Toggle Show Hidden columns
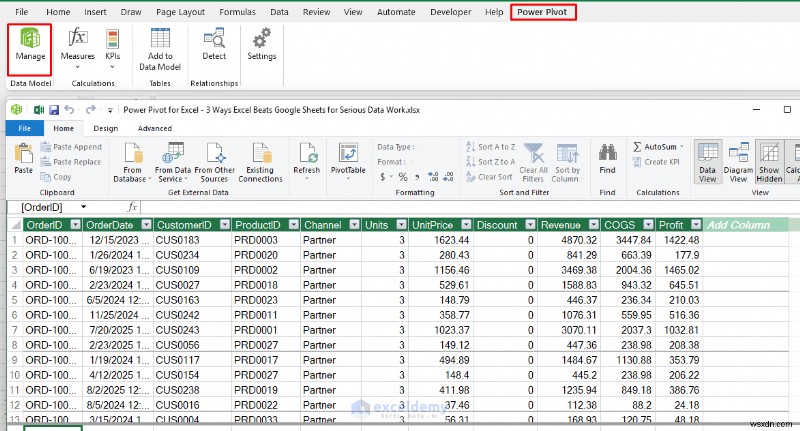800x431 pixels. point(769,162)
